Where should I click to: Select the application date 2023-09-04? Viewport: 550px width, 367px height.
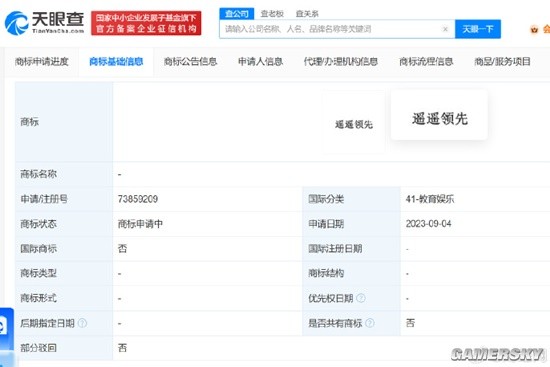click(x=428, y=224)
